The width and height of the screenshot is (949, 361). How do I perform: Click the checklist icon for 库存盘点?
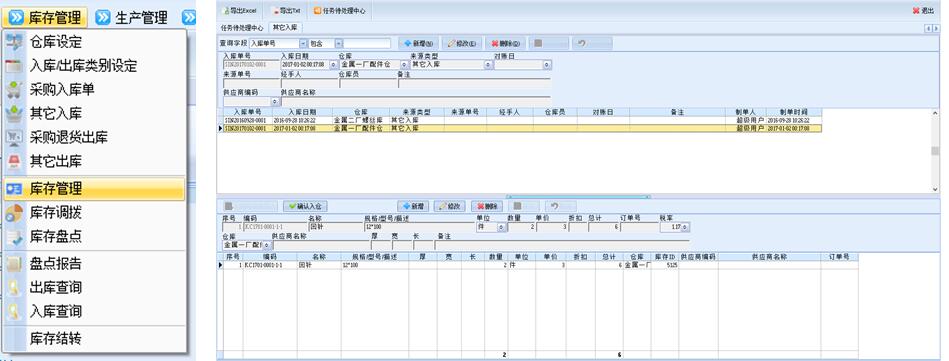14,236
